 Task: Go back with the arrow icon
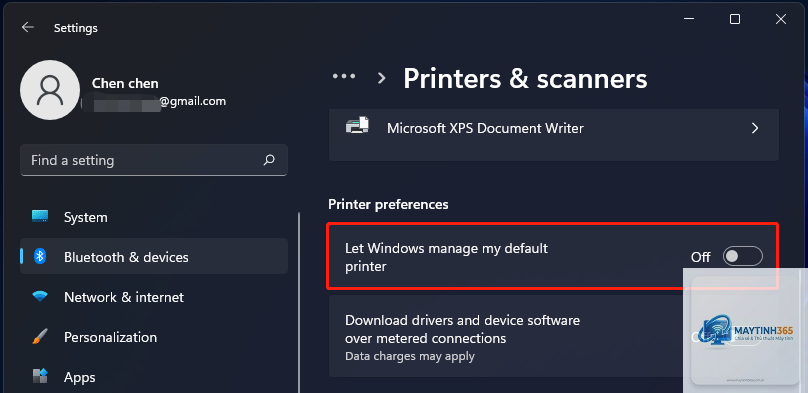click(x=27, y=27)
